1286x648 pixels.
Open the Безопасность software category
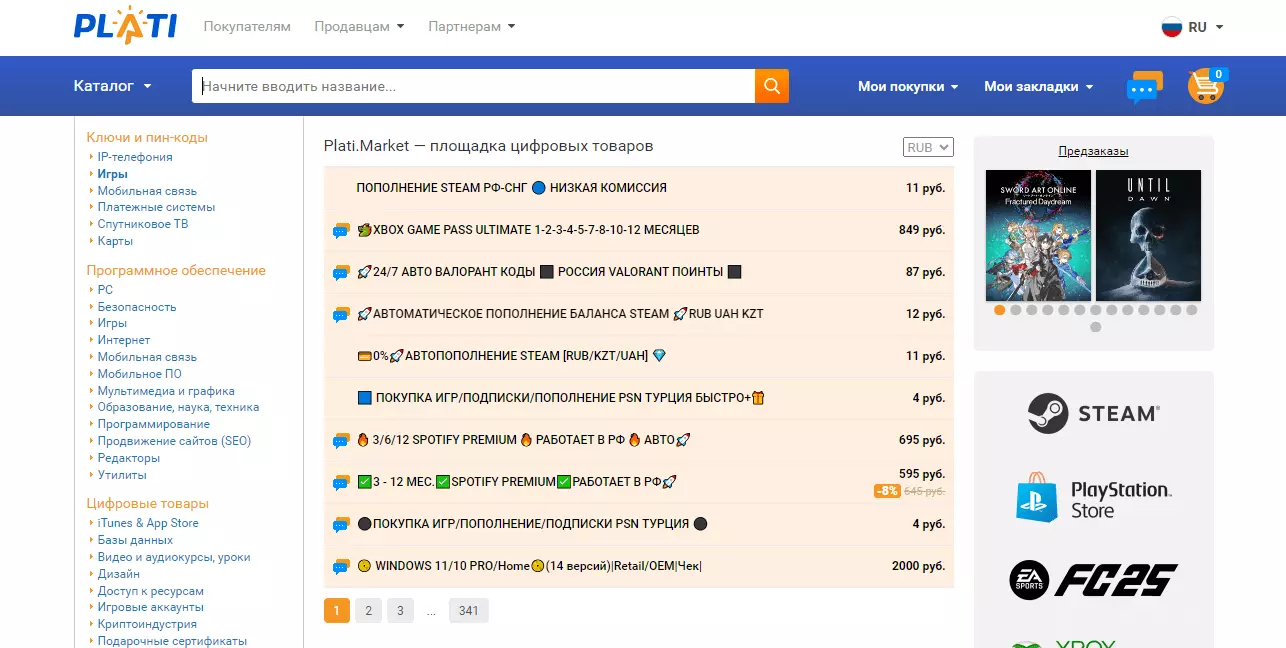[137, 307]
